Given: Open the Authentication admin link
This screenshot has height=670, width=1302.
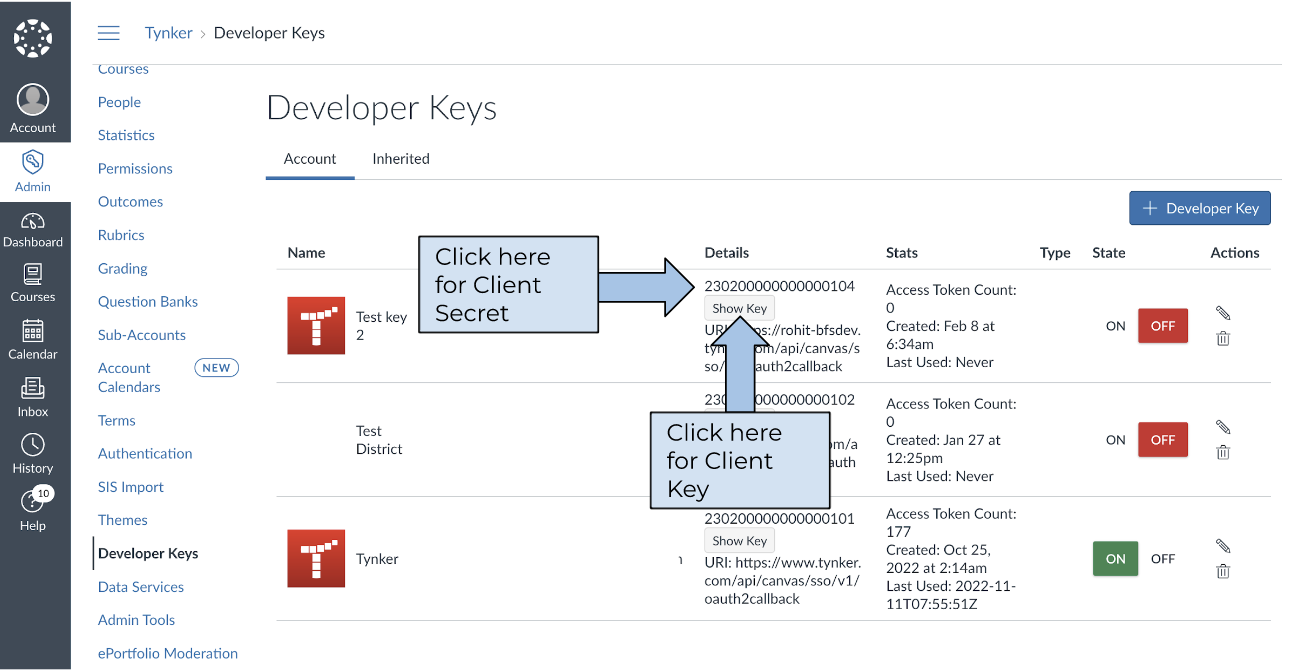Looking at the screenshot, I should click(145, 453).
